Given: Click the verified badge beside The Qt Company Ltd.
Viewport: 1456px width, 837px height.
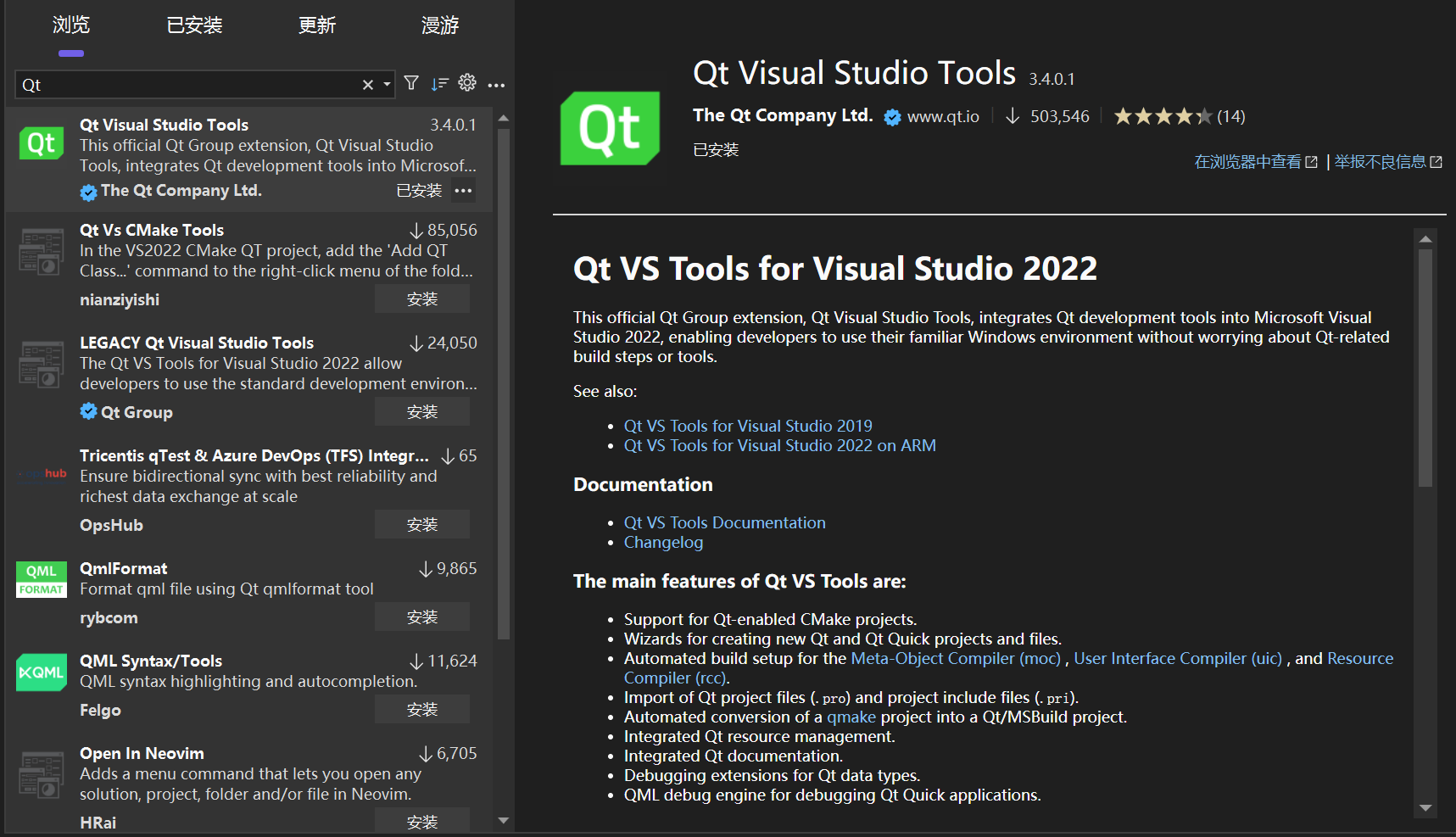Looking at the screenshot, I should pos(892,116).
